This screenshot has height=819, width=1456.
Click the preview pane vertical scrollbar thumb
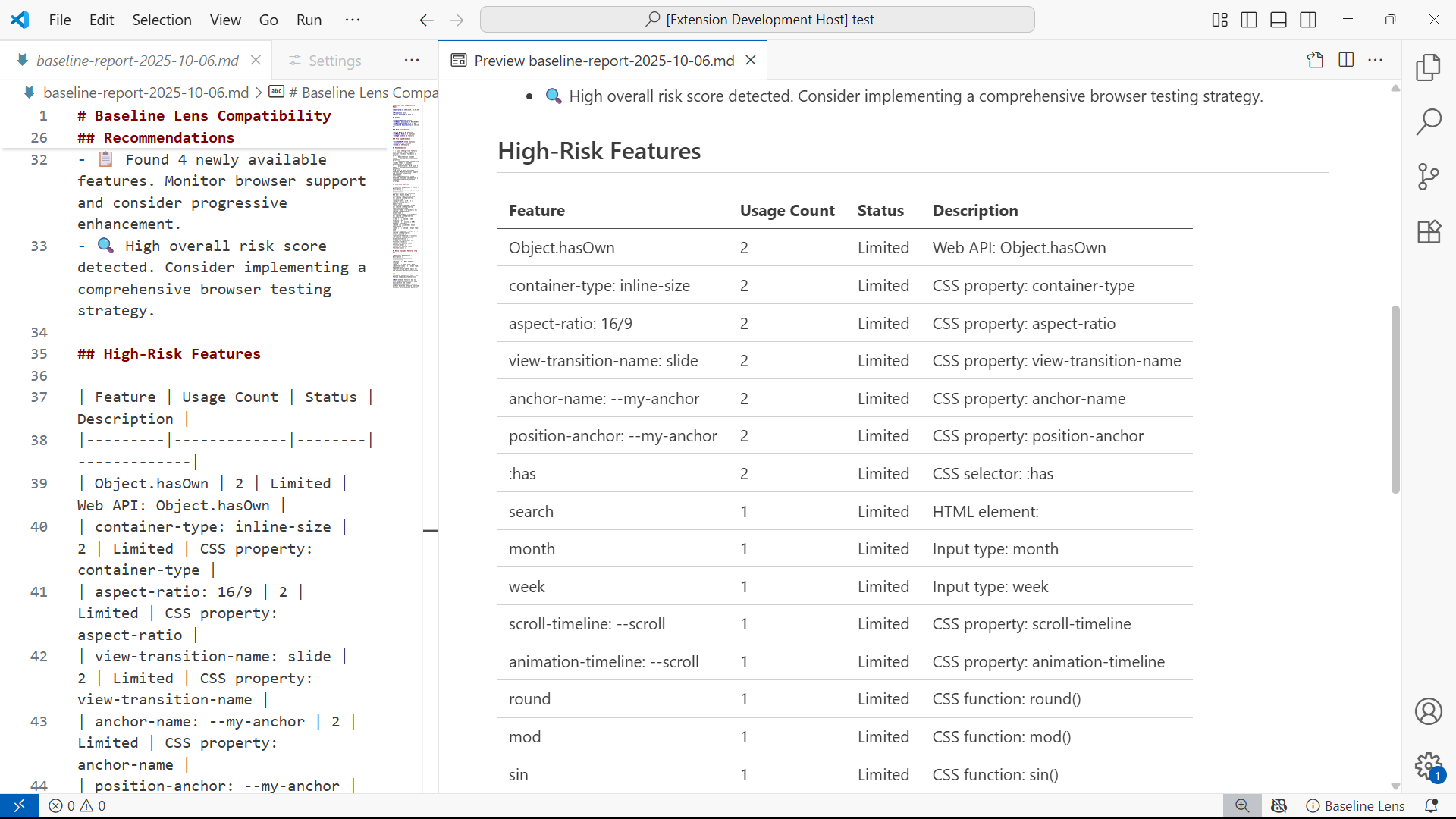[x=1395, y=399]
